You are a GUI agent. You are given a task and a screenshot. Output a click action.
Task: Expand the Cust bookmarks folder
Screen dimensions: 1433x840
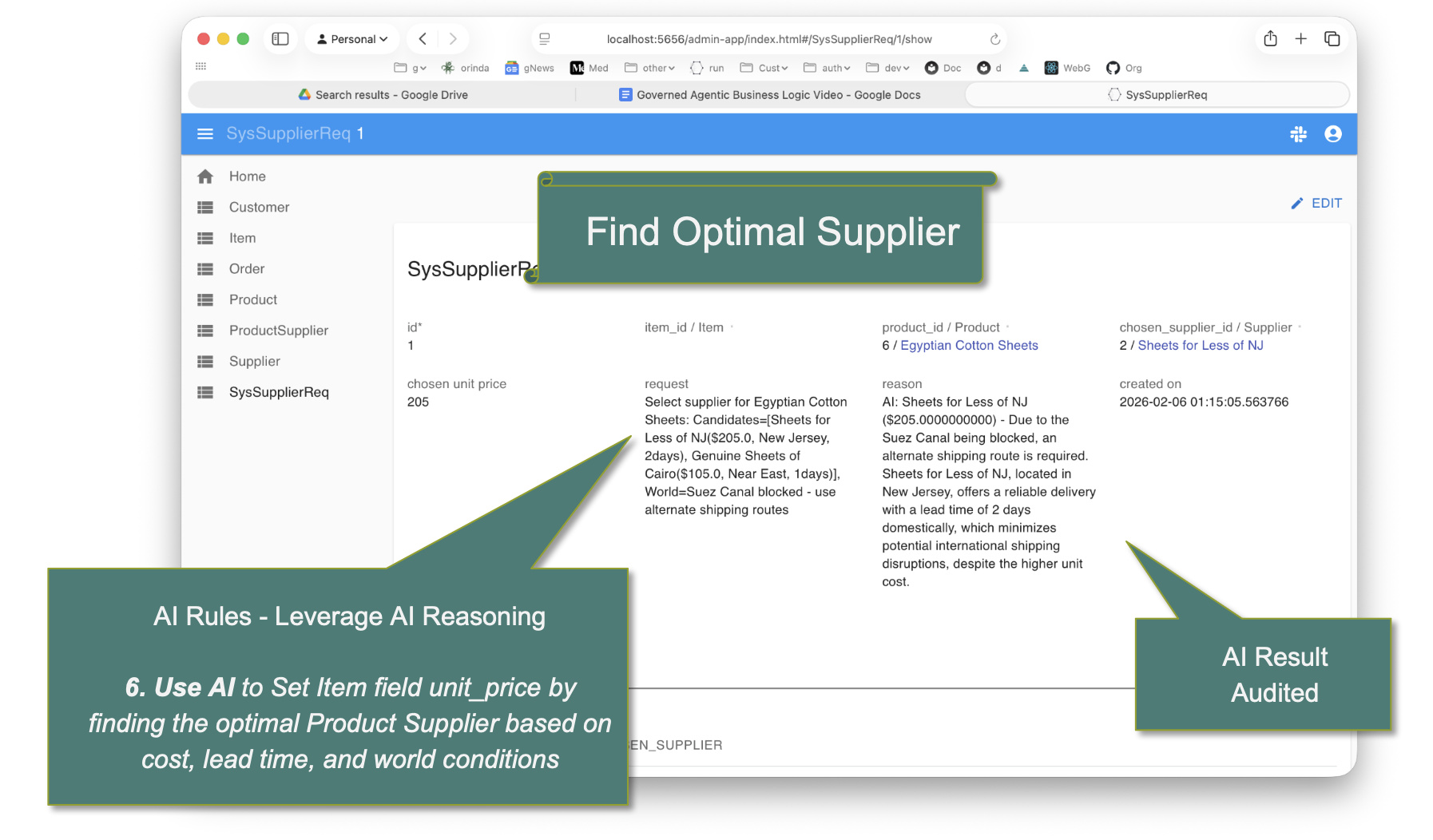click(x=764, y=68)
